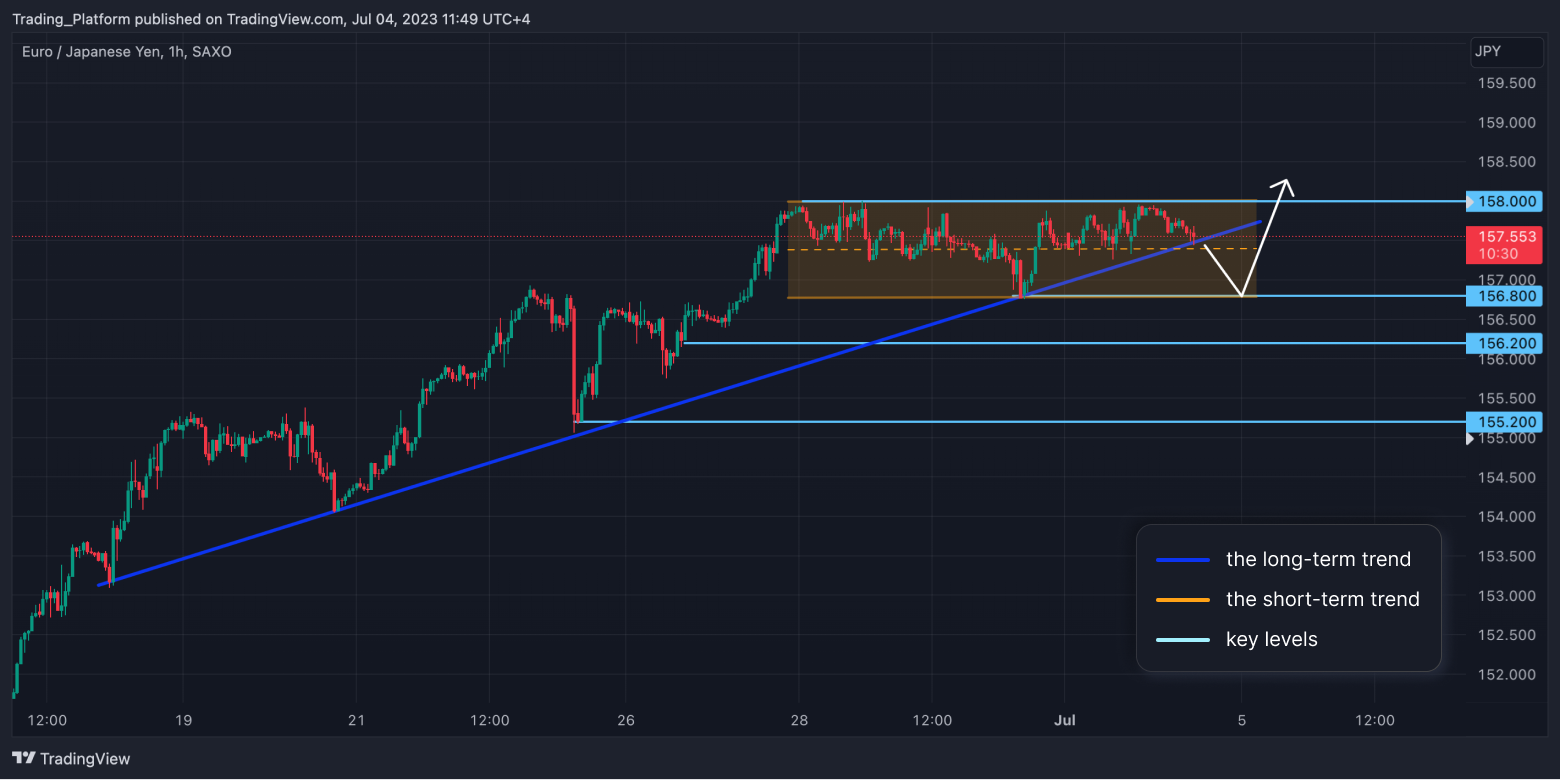Click 'the short-term trend' legend label

click(x=1322, y=600)
